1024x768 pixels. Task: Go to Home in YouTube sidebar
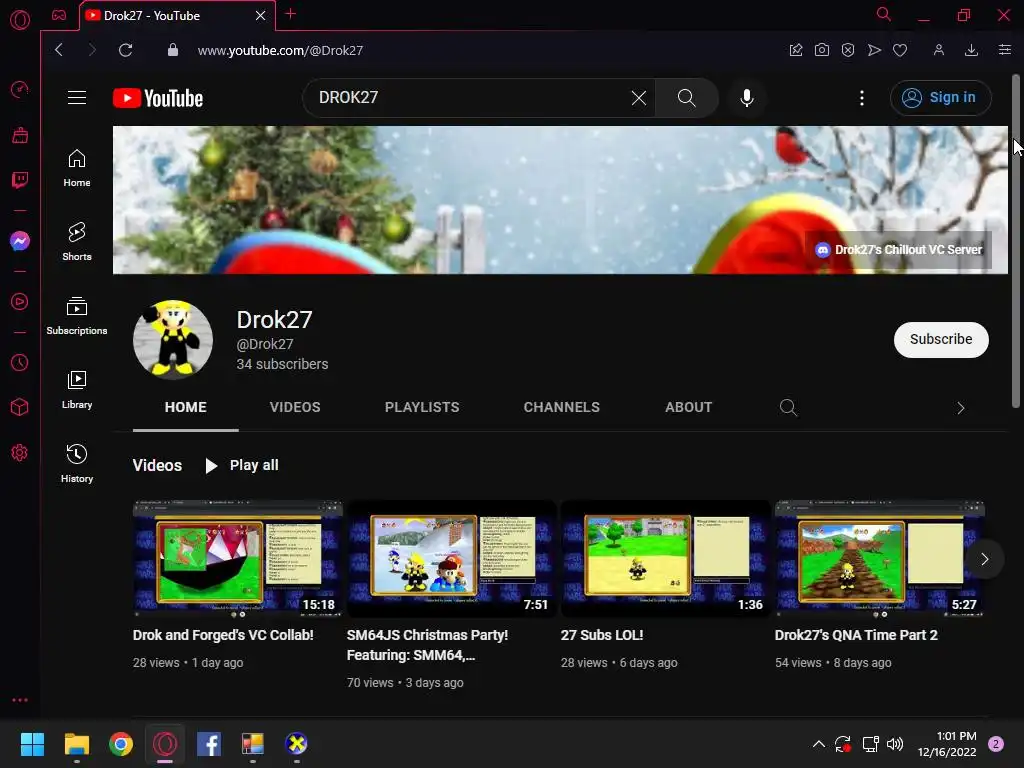pos(77,168)
